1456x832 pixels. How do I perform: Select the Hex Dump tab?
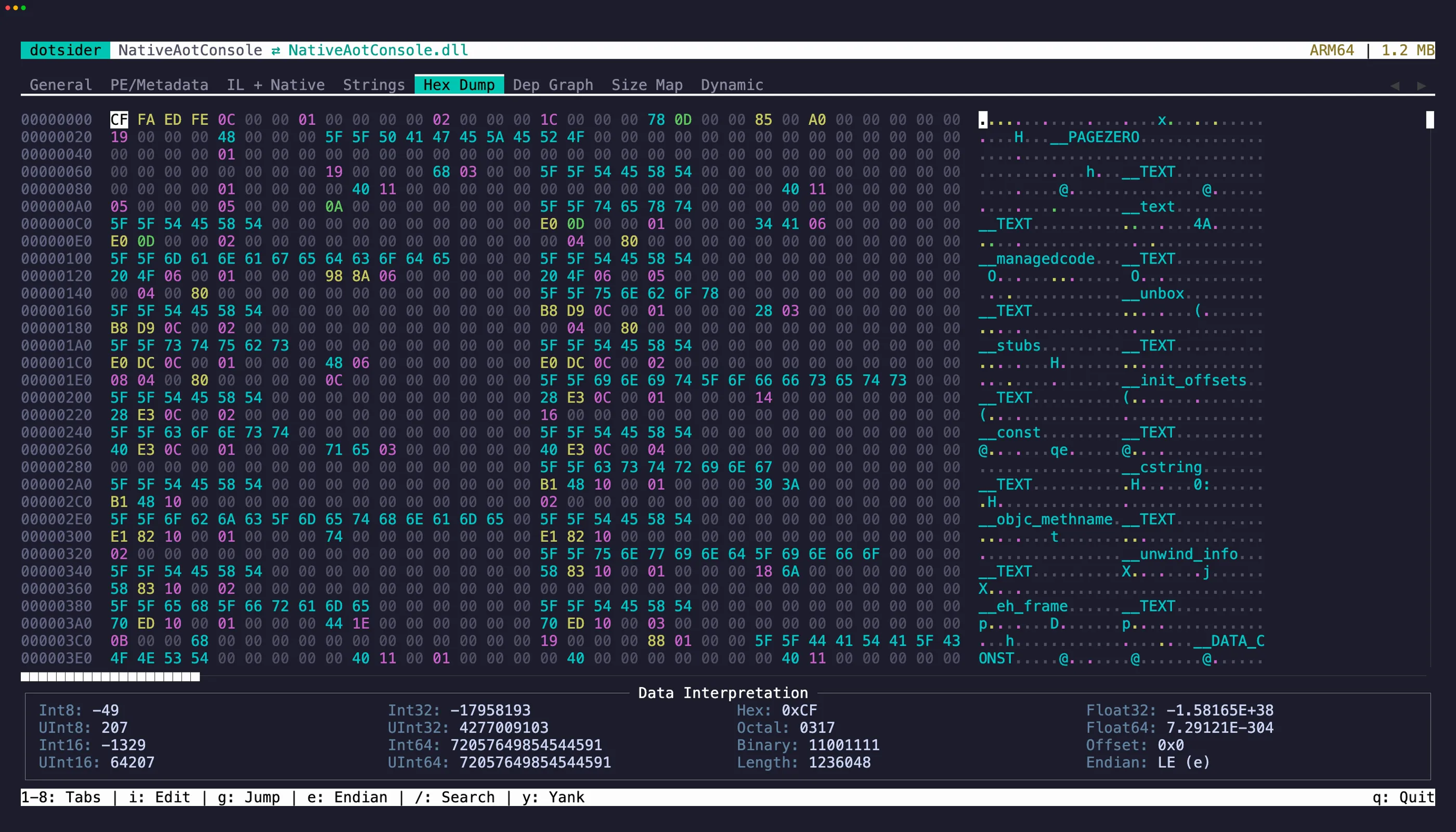tap(459, 85)
